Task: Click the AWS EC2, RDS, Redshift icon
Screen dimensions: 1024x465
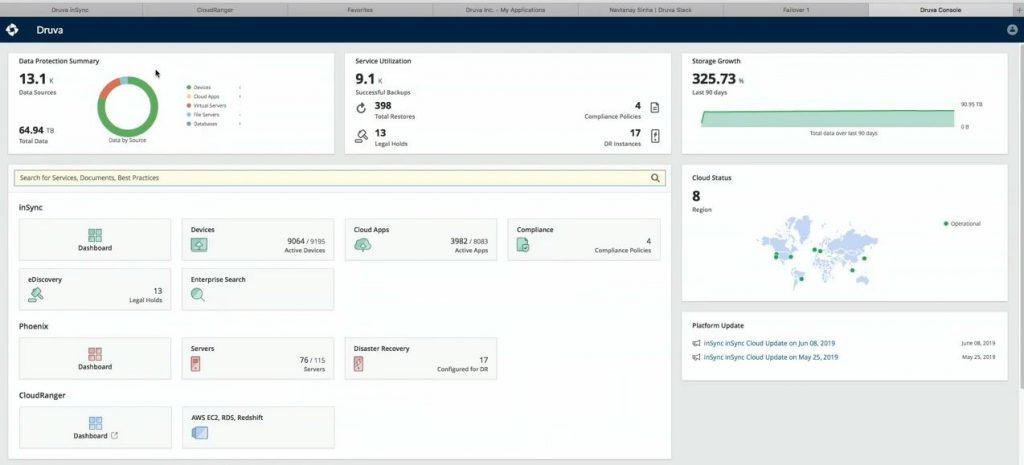Action: pos(200,432)
